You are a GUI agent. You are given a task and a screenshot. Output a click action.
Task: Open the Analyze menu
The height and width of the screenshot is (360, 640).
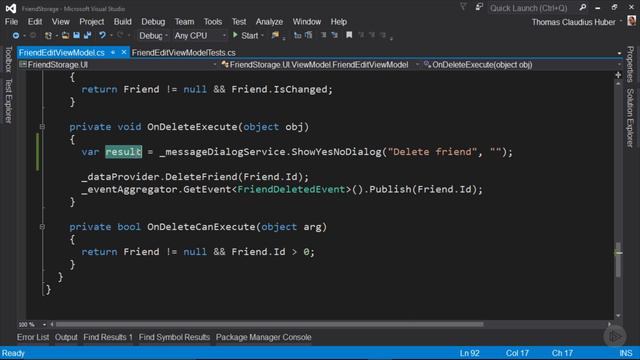pyautogui.click(x=269, y=22)
